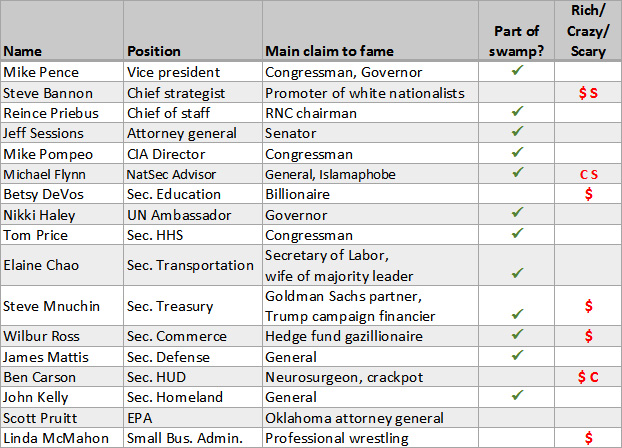This screenshot has width=622, height=448.
Task: Click the red dollar sign for Linda McMahon
Action: [x=588, y=438]
